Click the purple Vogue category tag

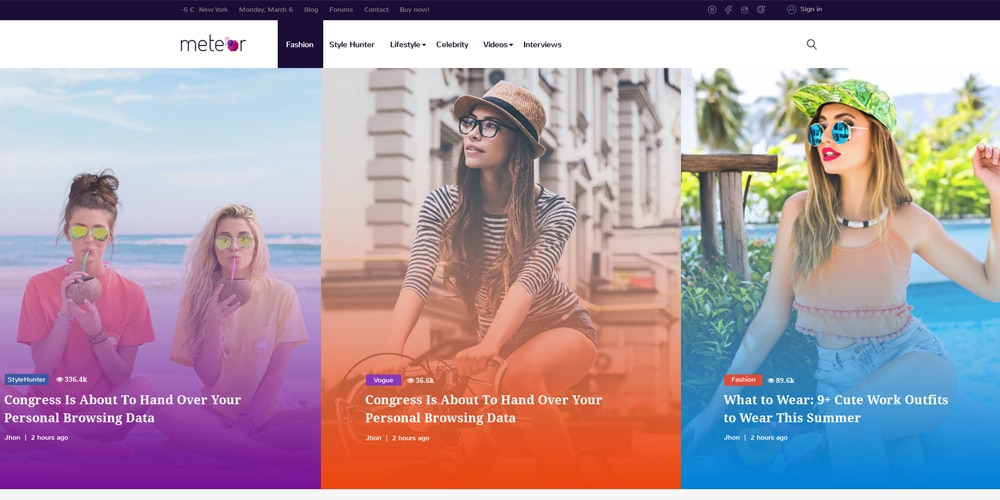point(383,380)
